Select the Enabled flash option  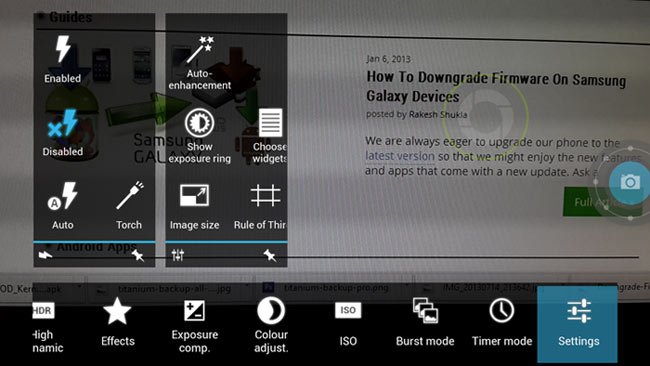pos(63,59)
